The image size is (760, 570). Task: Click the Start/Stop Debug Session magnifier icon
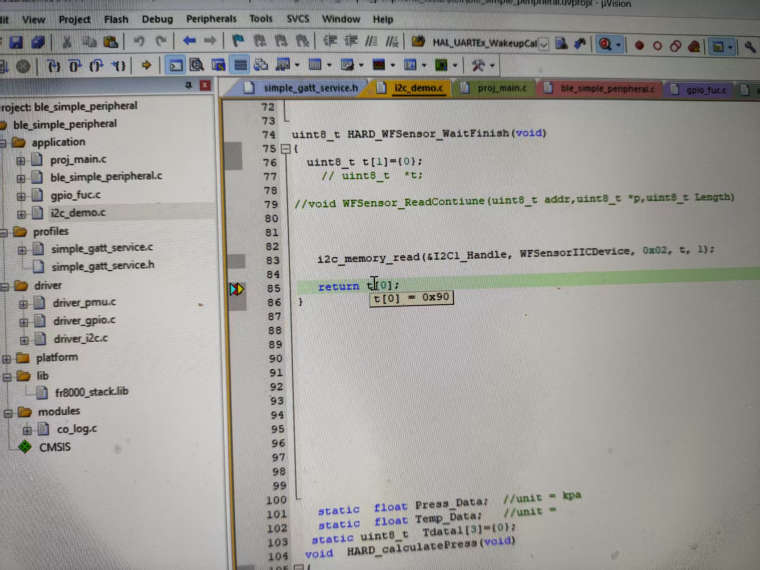pos(604,45)
